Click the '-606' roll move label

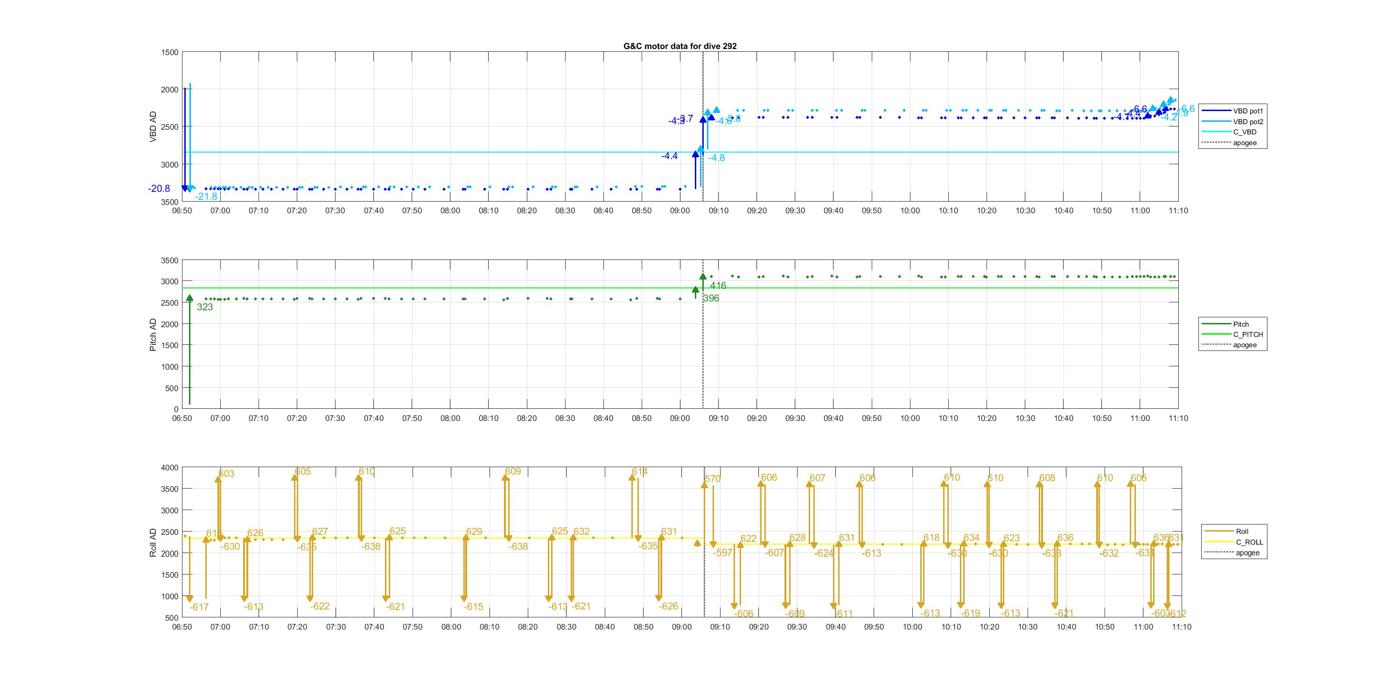click(x=743, y=614)
